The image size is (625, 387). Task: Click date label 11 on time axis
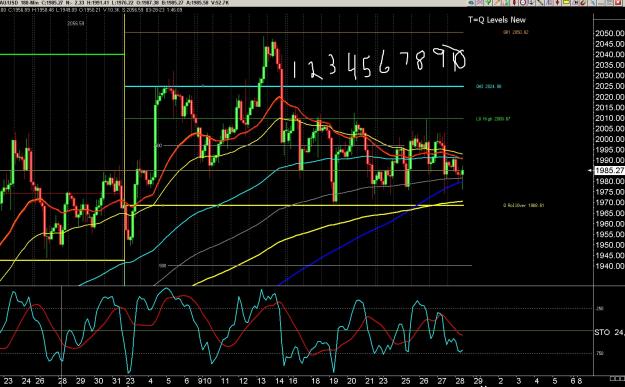[225, 381]
